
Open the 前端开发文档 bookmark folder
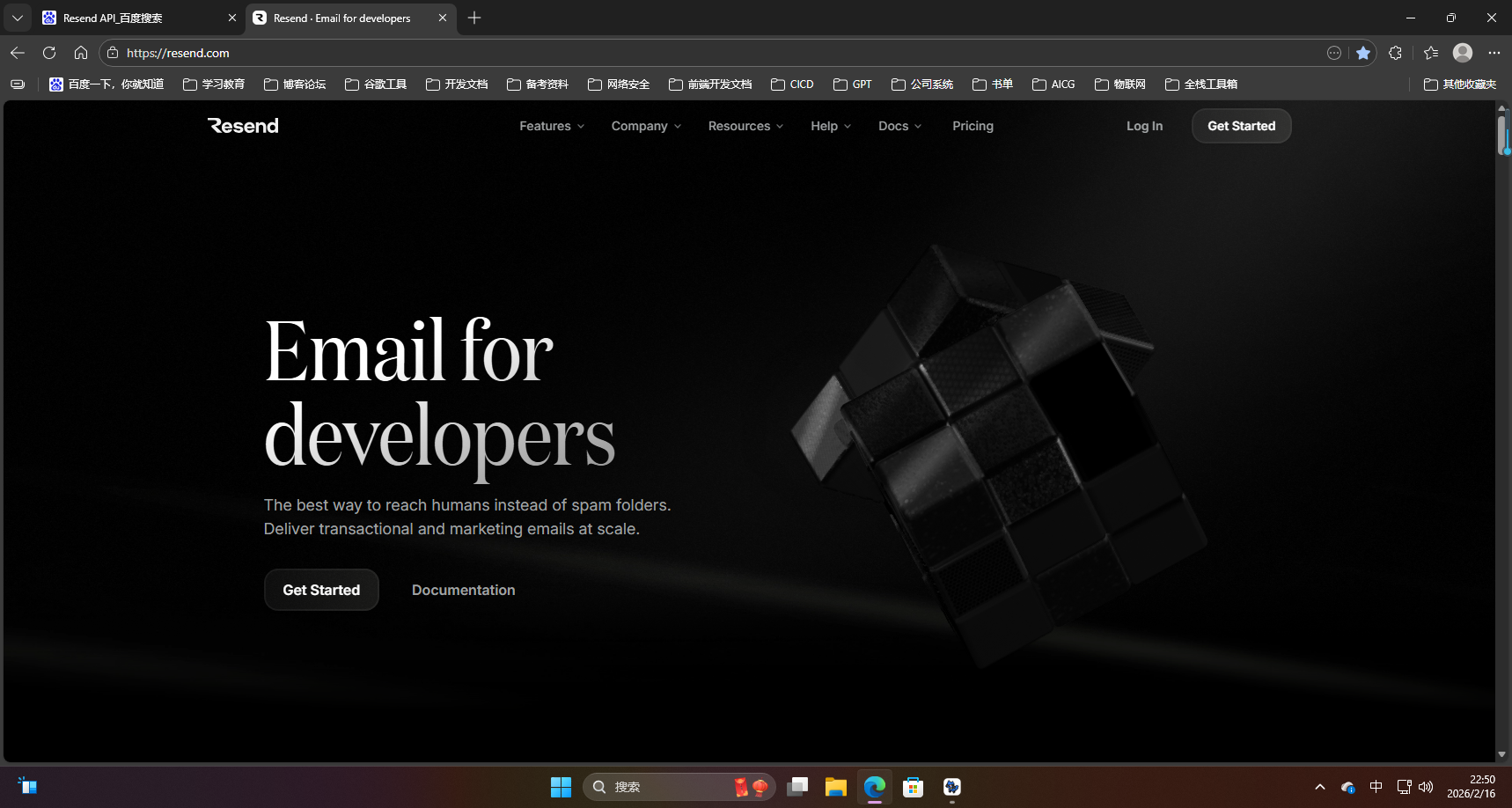710,84
